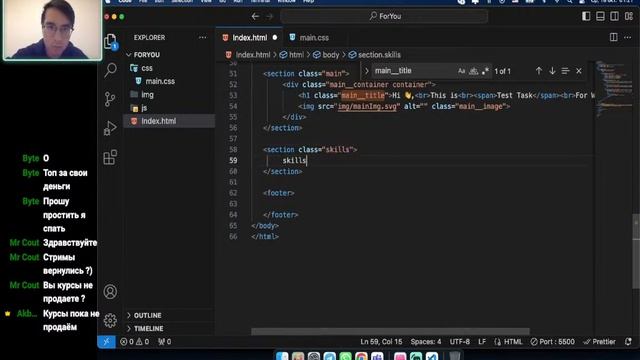The width and height of the screenshot is (640, 360).
Task: Open the Explorer activity bar icon
Action: click(110, 41)
